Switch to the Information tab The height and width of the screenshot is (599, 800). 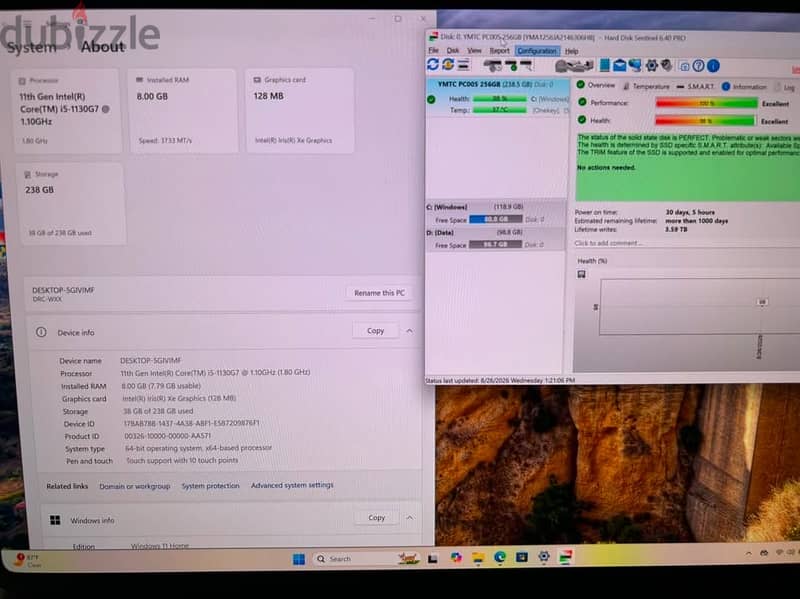(744, 87)
